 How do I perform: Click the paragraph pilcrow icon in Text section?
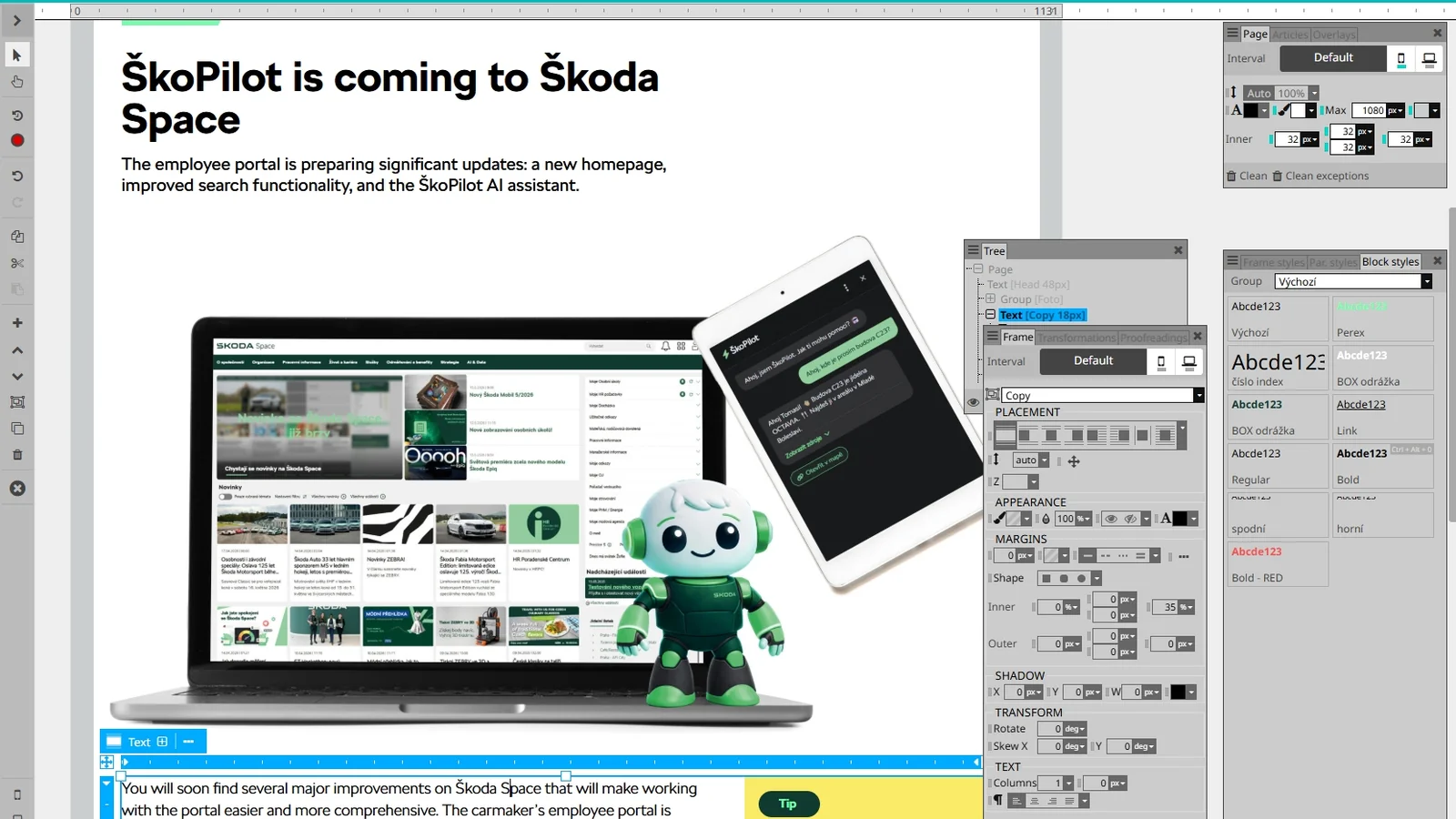point(998,801)
